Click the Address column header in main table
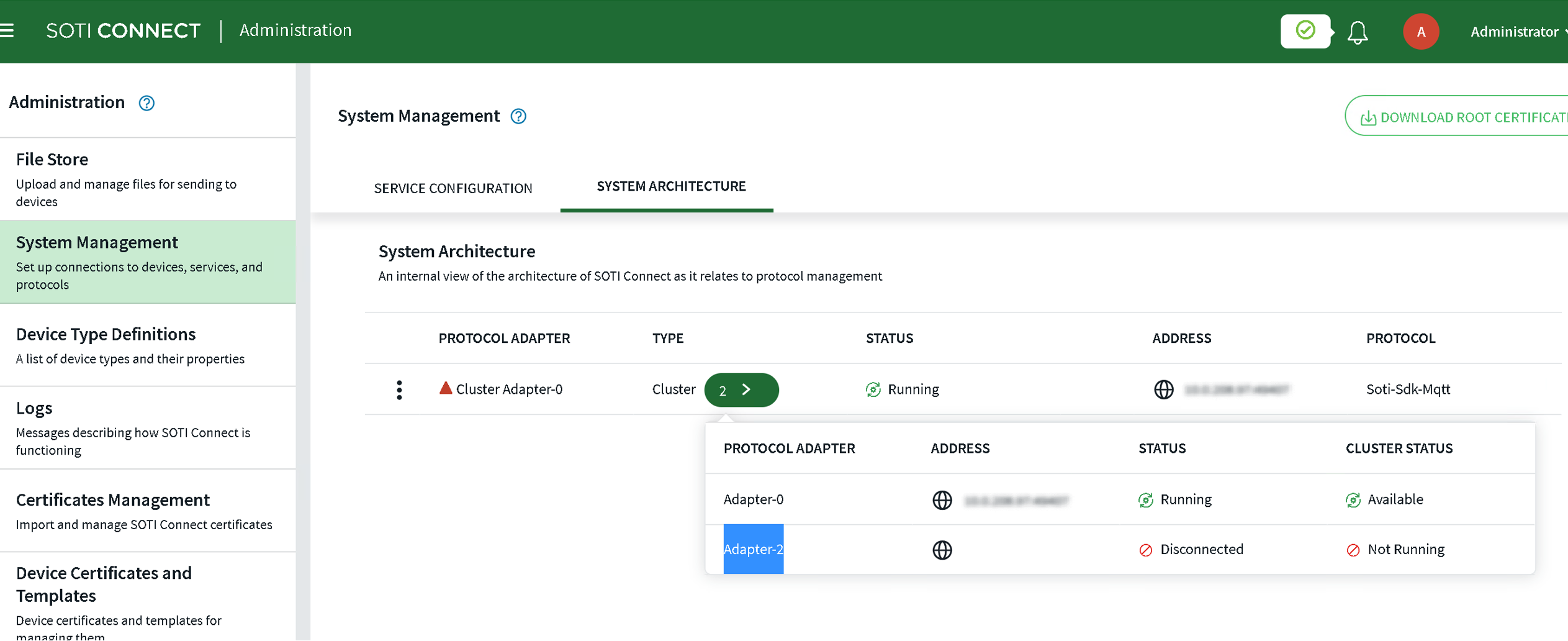This screenshot has width=1568, height=641. (x=1182, y=339)
